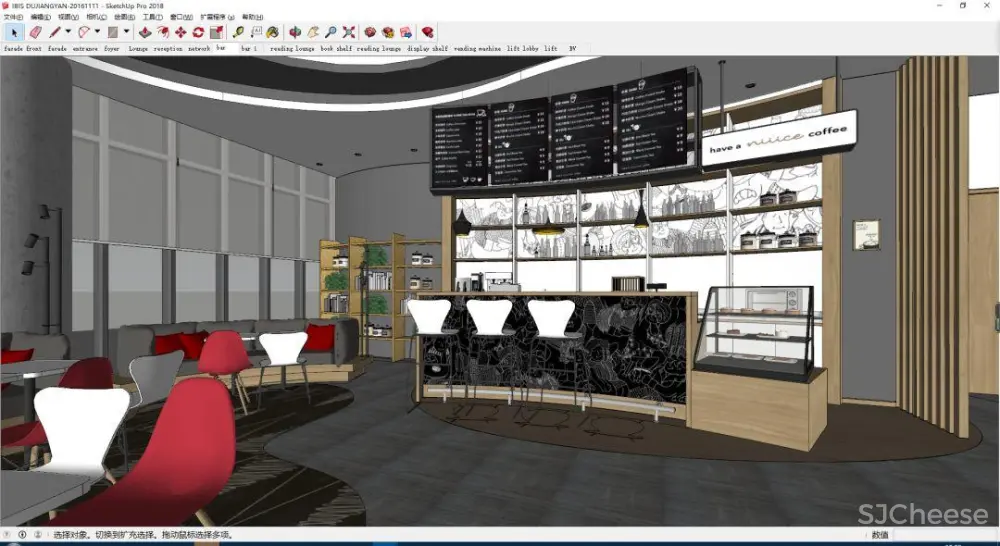Expand the Line tool dropdown arrow

67,32
